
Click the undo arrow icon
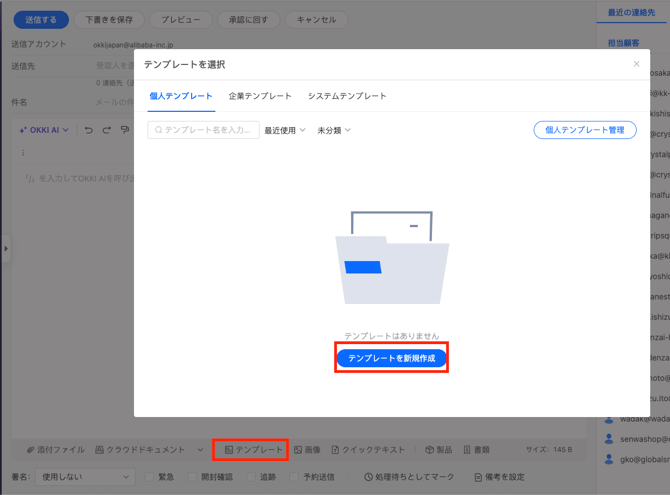pos(88,130)
